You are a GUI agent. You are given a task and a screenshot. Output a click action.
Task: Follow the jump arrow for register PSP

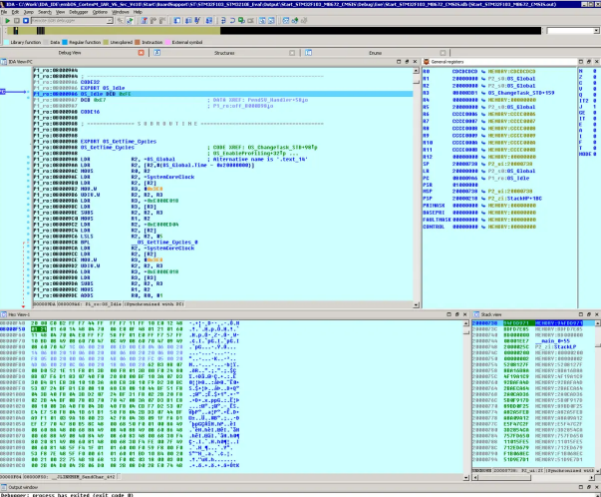point(483,198)
